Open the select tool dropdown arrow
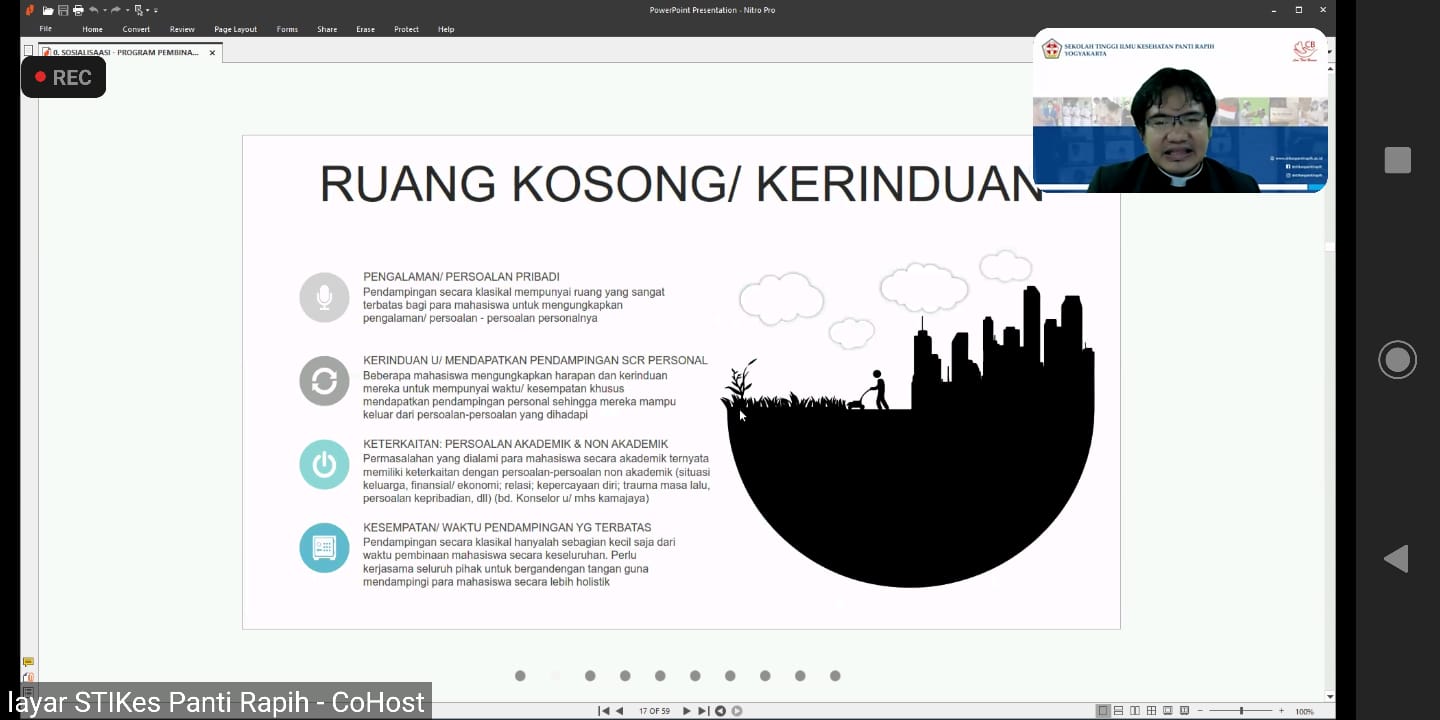 [150, 10]
